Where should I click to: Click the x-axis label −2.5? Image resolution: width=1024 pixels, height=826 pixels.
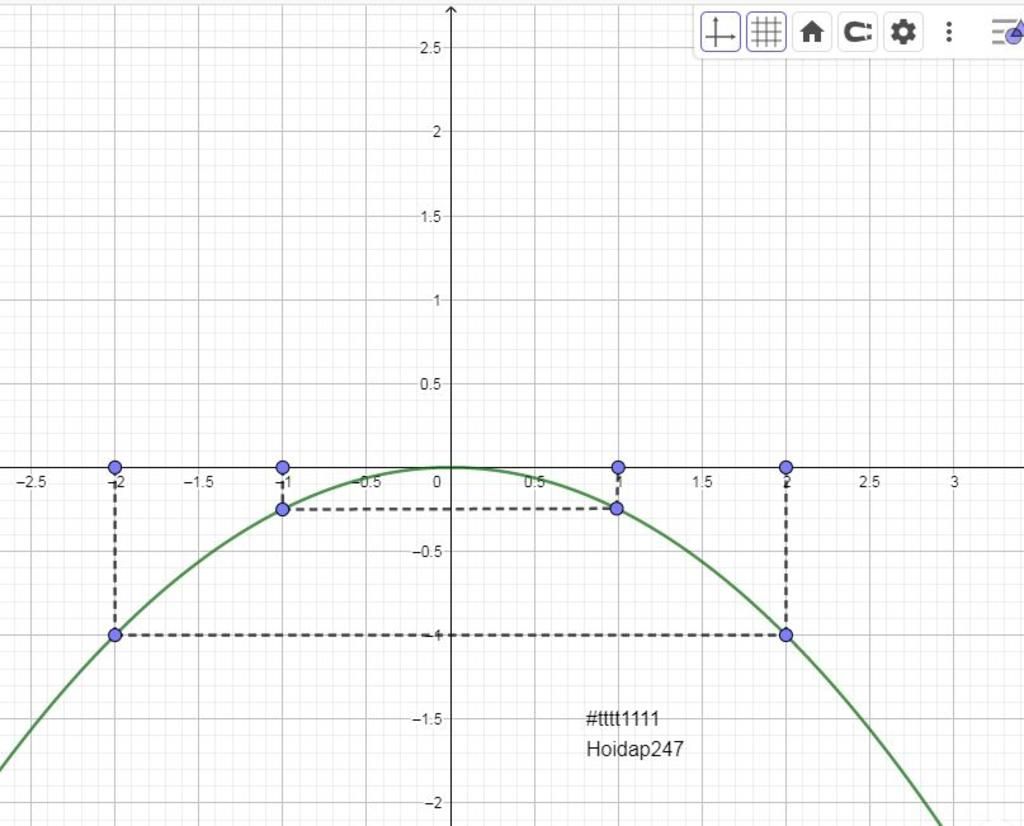point(31,482)
